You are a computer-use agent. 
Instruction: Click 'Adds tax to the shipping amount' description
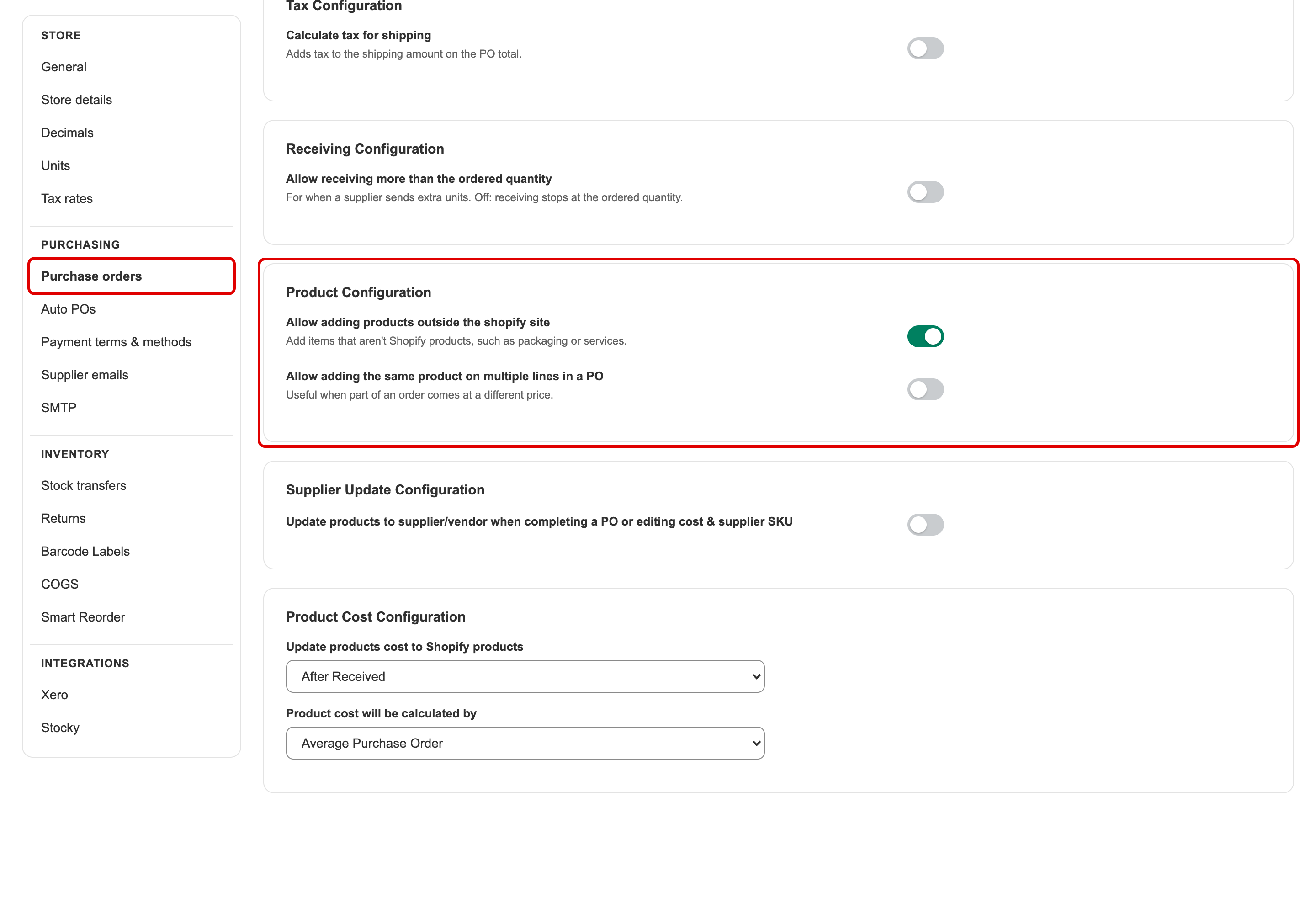point(404,54)
